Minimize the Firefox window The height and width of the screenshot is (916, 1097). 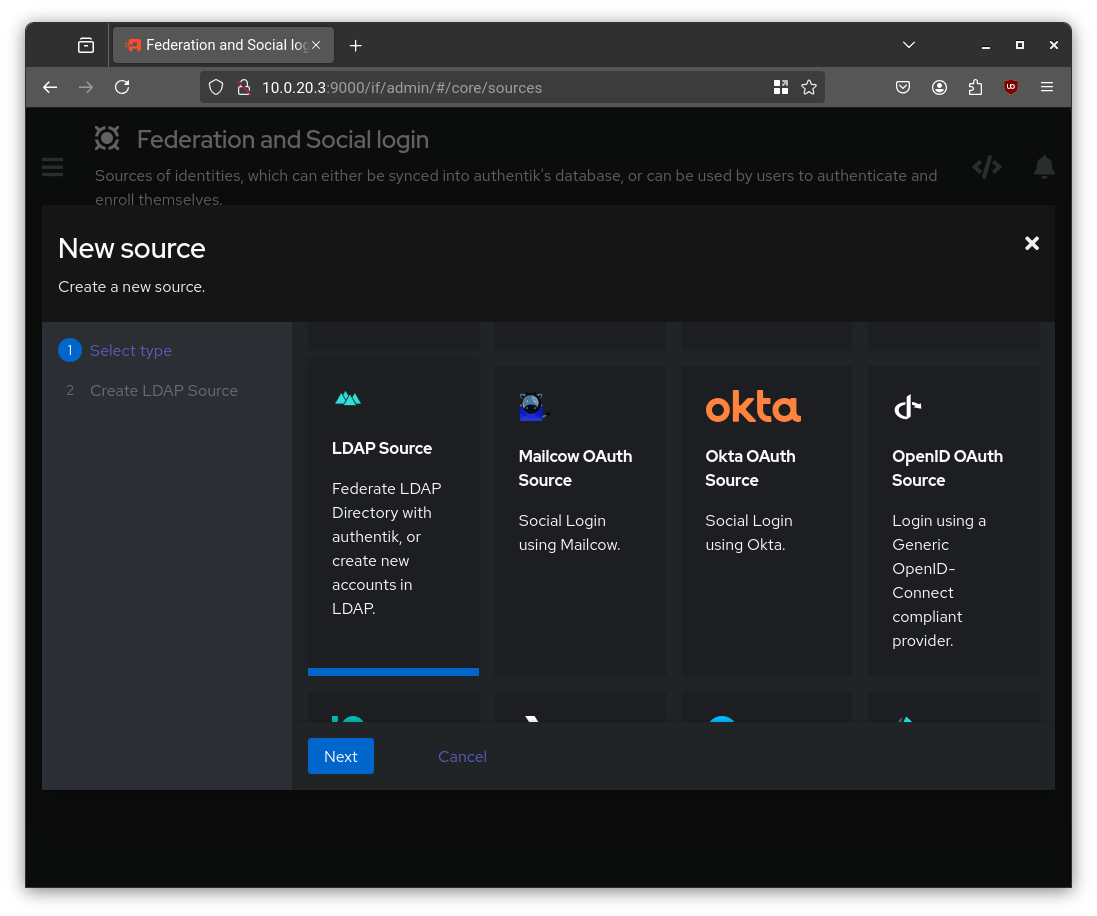tap(986, 45)
